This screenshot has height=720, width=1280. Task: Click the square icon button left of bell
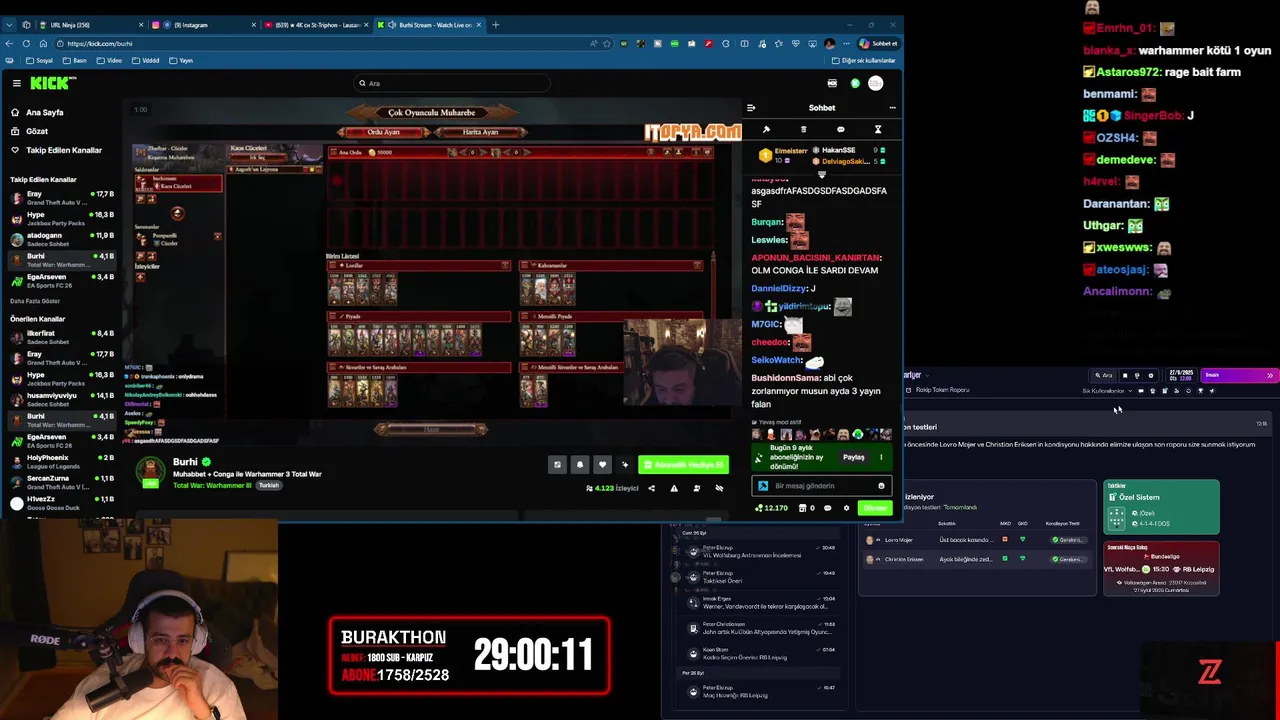(x=557, y=464)
